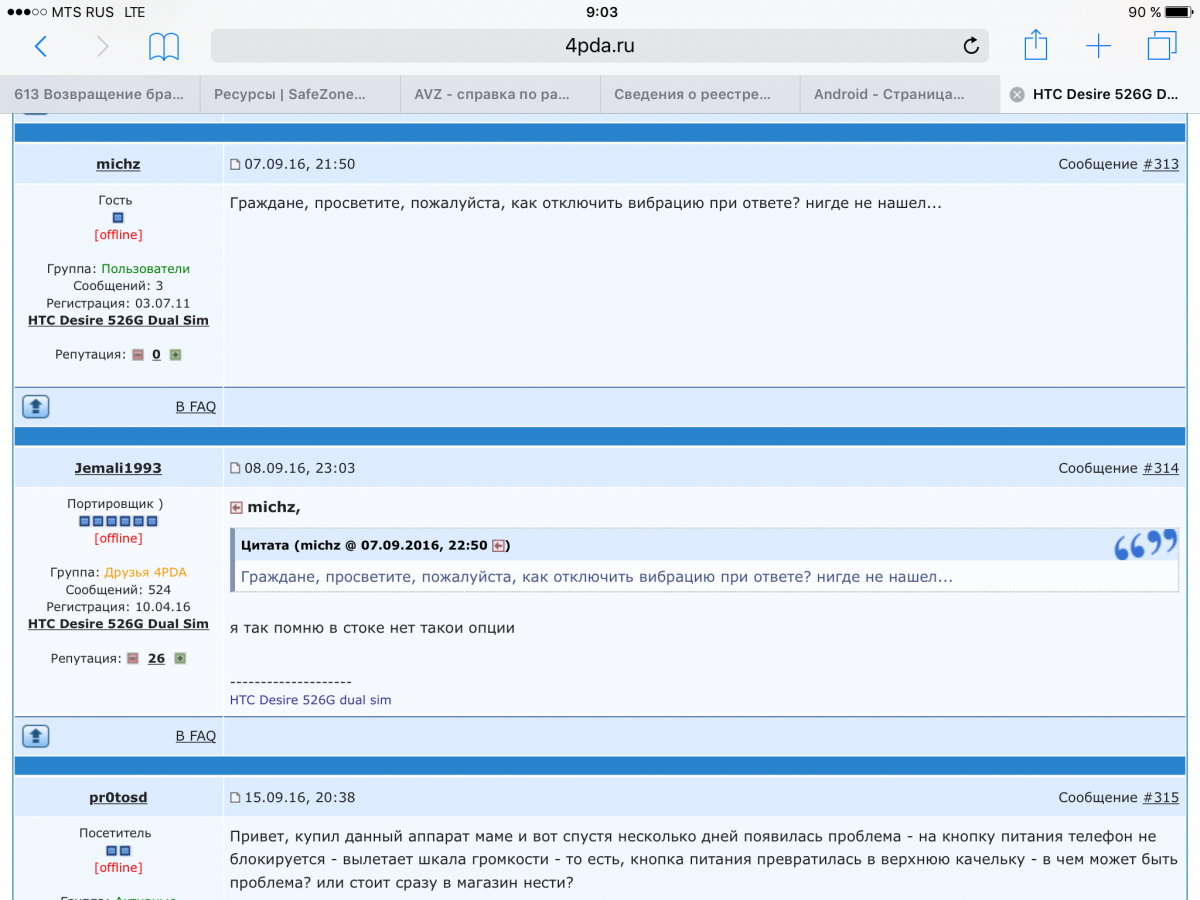Click the Друзья 4PDA group label
Image resolution: width=1200 pixels, height=900 pixels.
145,573
